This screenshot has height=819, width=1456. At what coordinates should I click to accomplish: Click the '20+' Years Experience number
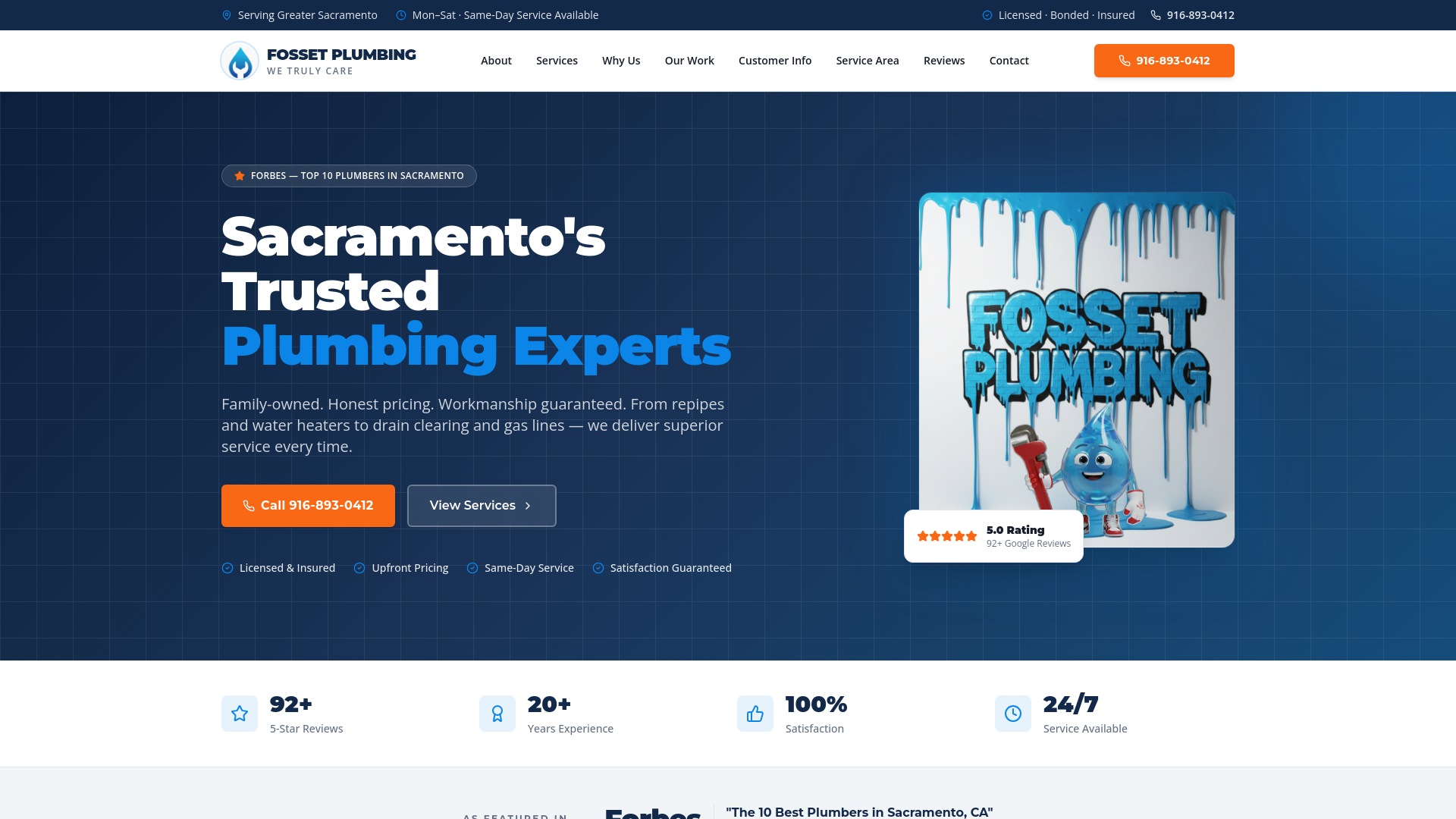tap(549, 704)
